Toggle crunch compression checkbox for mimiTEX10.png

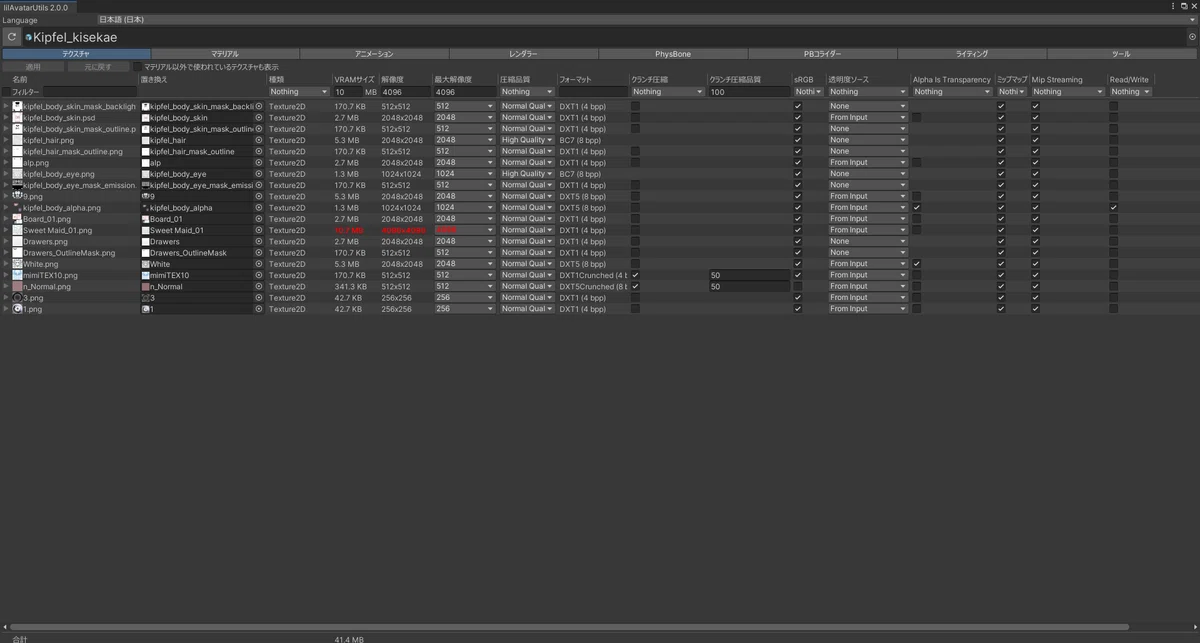[x=636, y=275]
